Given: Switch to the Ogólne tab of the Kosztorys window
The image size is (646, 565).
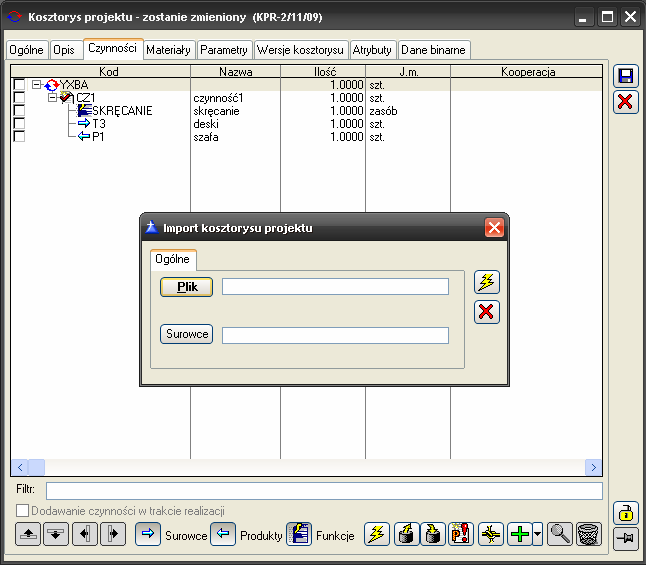Looking at the screenshot, I should tap(26, 50).
